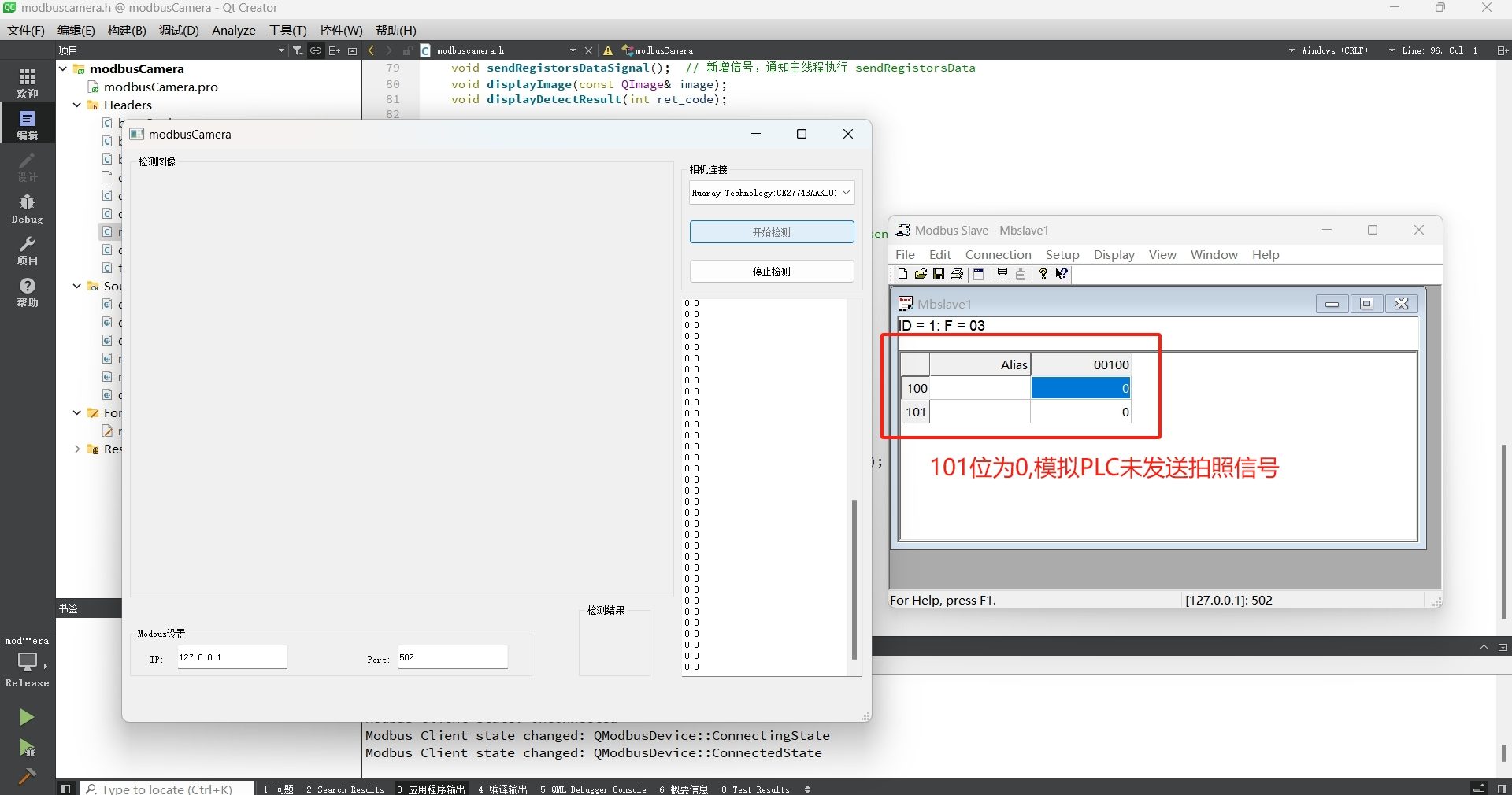Expand the Resources folder in project tree
This screenshot has width=1512, height=795.
77,449
